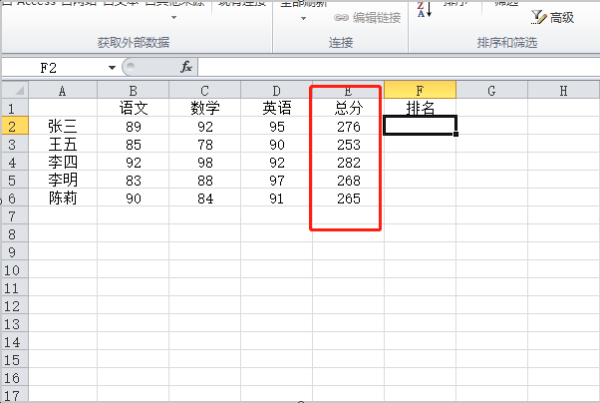Click cell containing 总分
This screenshot has height=403, width=600.
[348, 108]
